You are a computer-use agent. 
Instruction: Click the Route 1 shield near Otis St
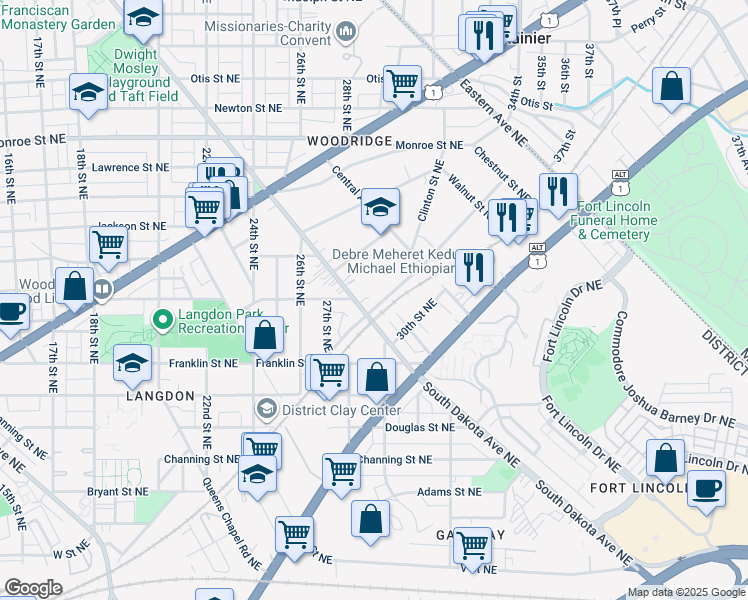click(x=433, y=92)
